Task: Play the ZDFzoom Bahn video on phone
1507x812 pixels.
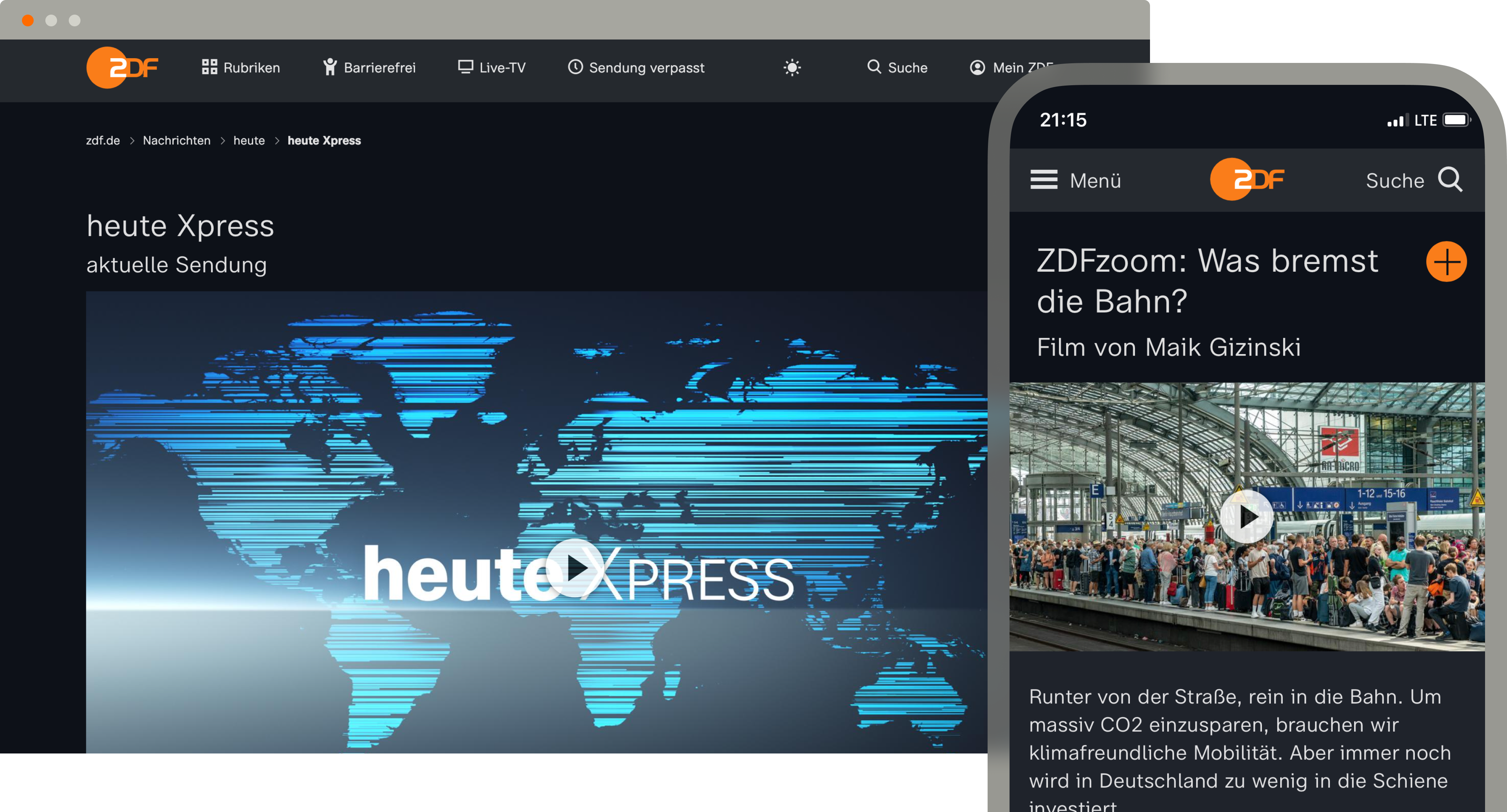Action: [1247, 516]
